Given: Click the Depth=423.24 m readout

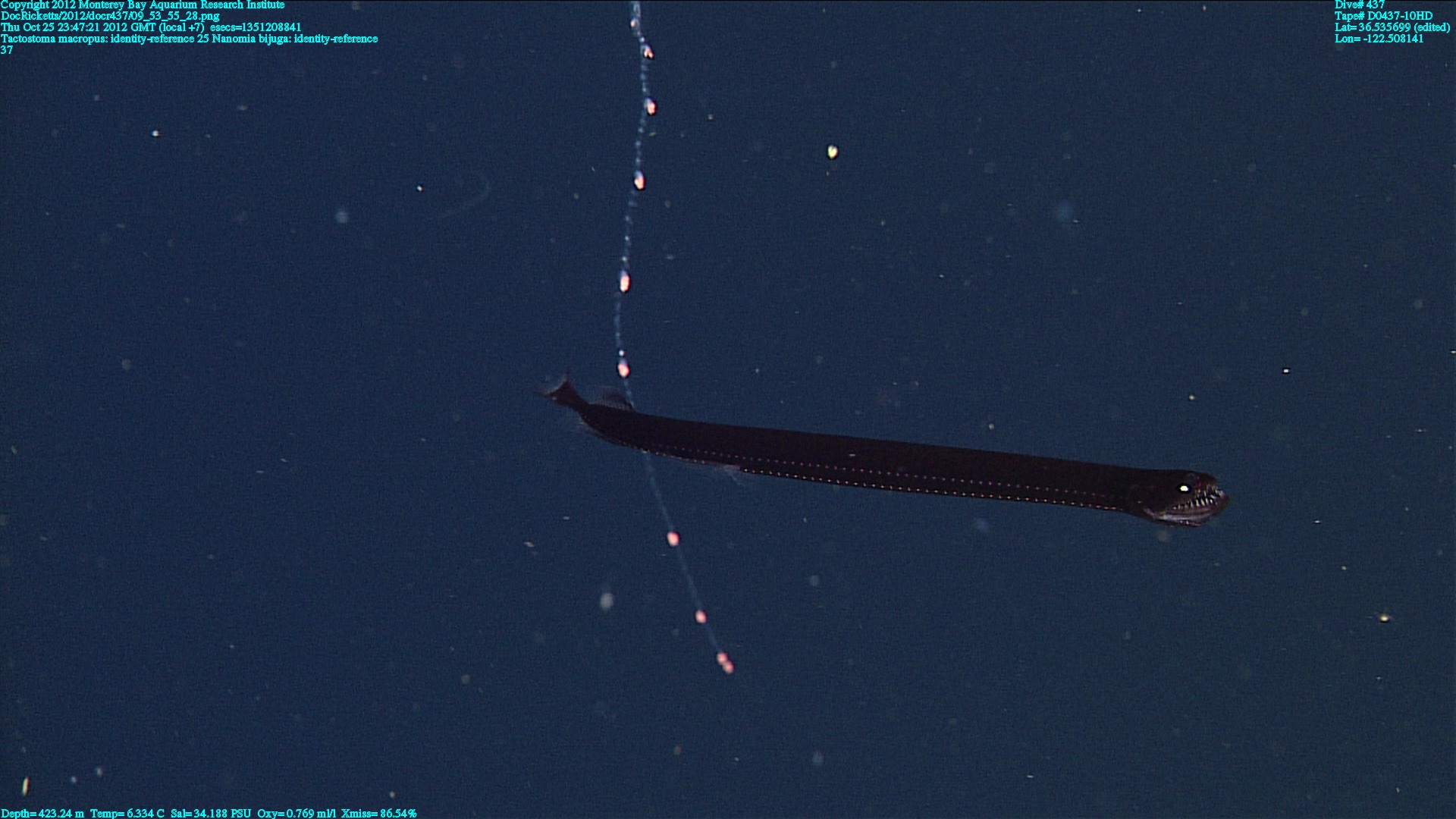Looking at the screenshot, I should [x=42, y=813].
